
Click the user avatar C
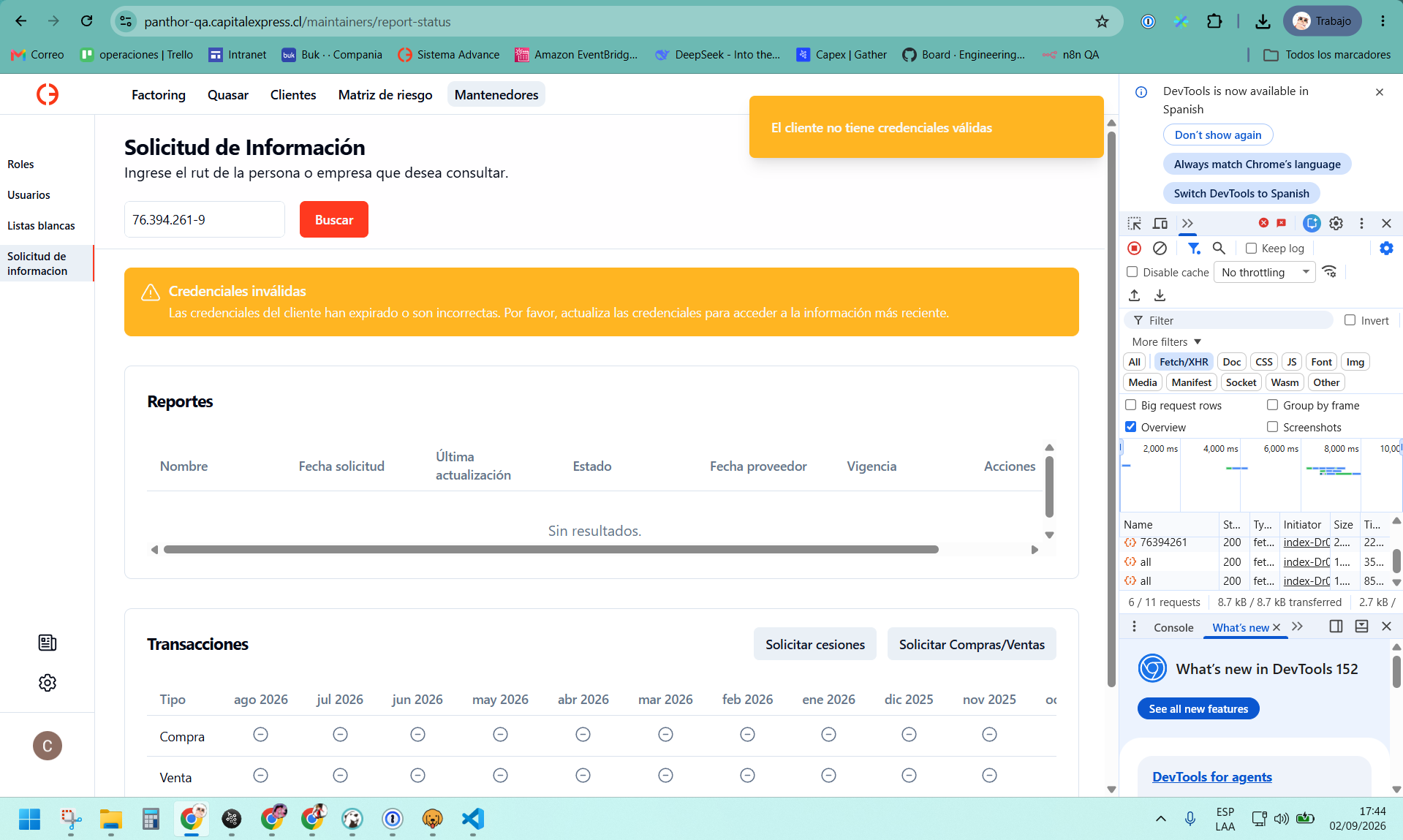tap(48, 746)
